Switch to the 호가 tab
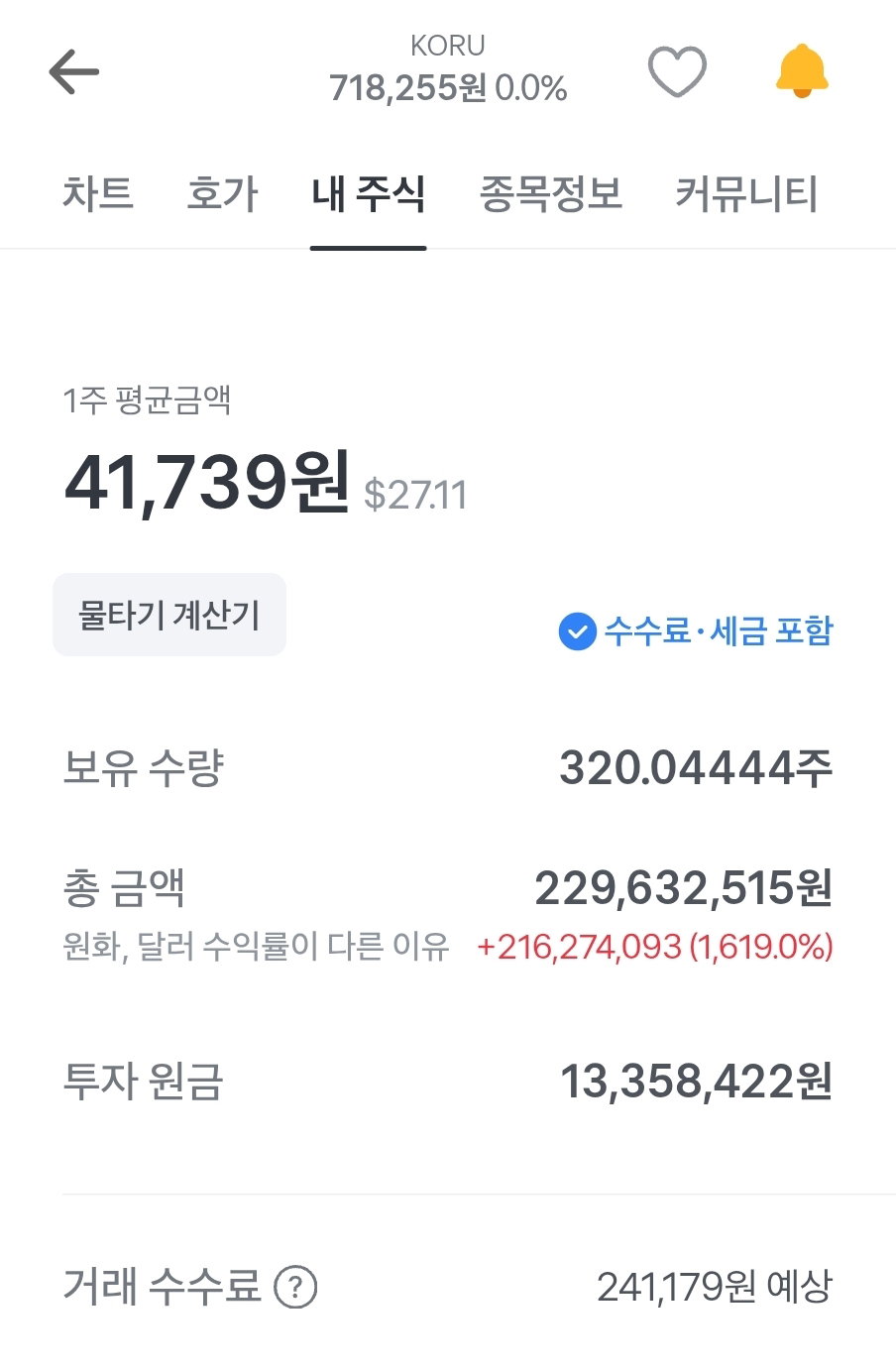The width and height of the screenshot is (896, 1371). [x=222, y=193]
